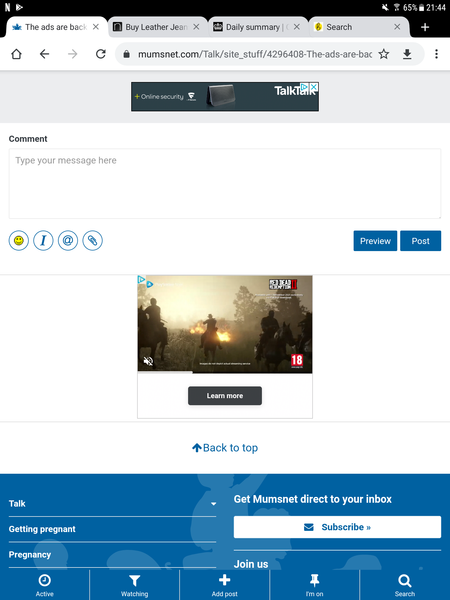Click the Post button
The width and height of the screenshot is (450, 600).
tap(421, 241)
